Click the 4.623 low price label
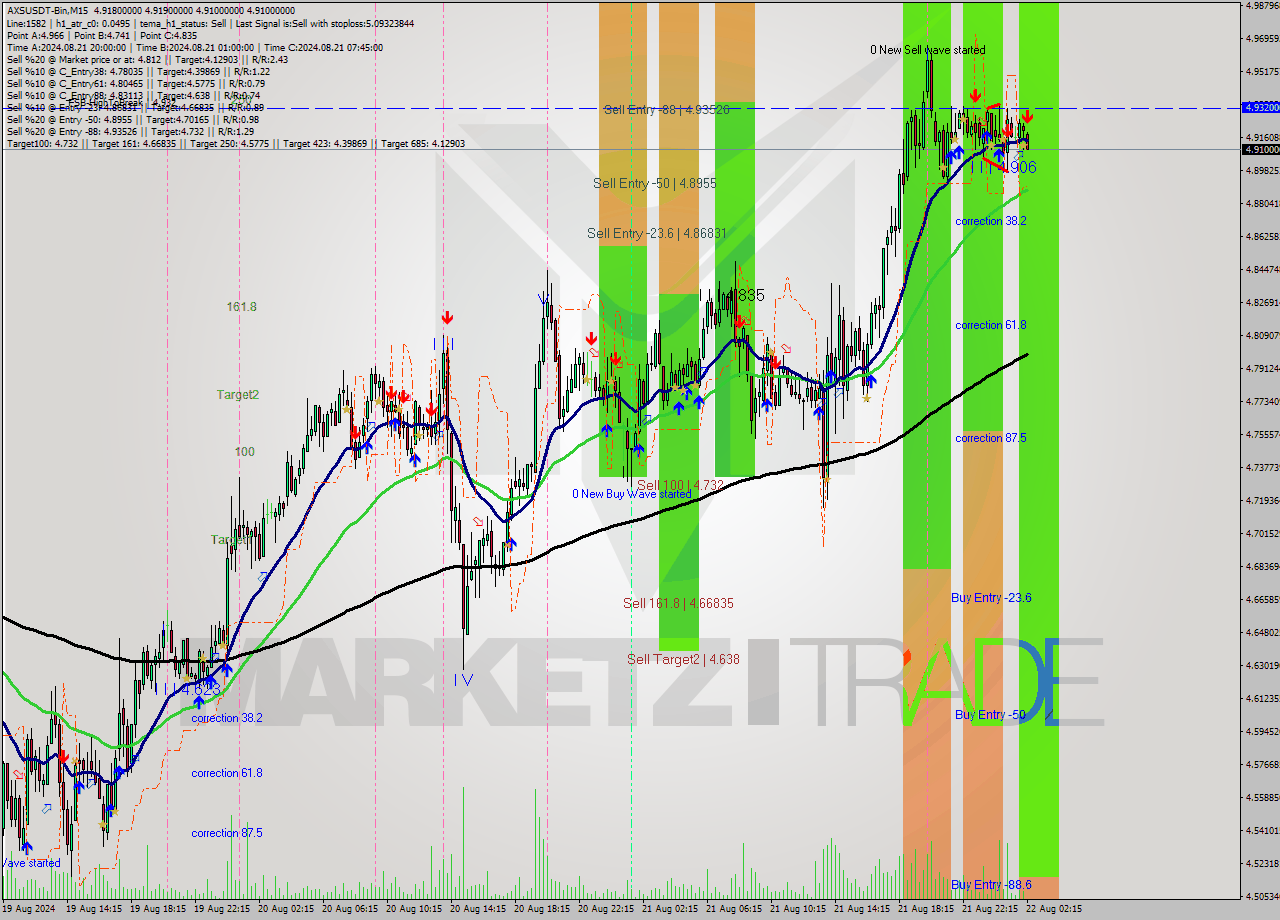Image resolution: width=1280 pixels, height=920 pixels. coord(201,689)
